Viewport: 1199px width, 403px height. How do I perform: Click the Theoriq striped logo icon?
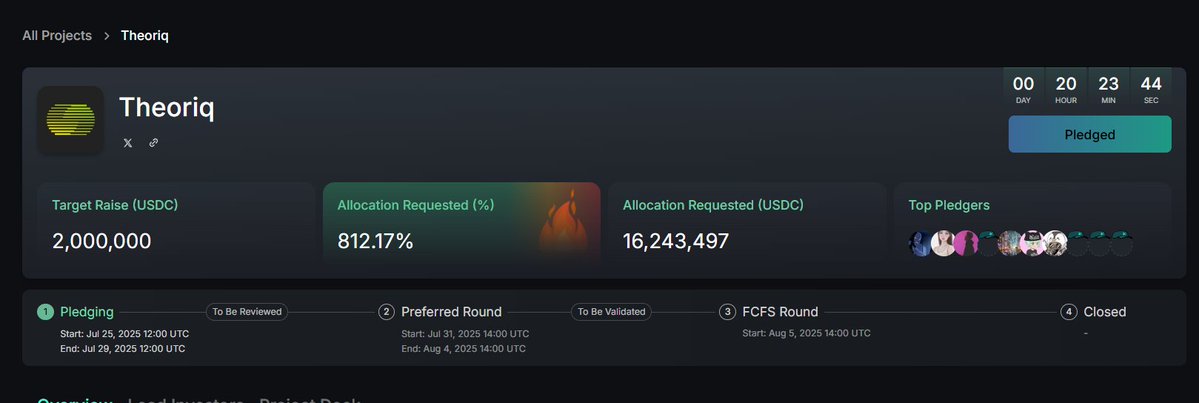[x=70, y=119]
